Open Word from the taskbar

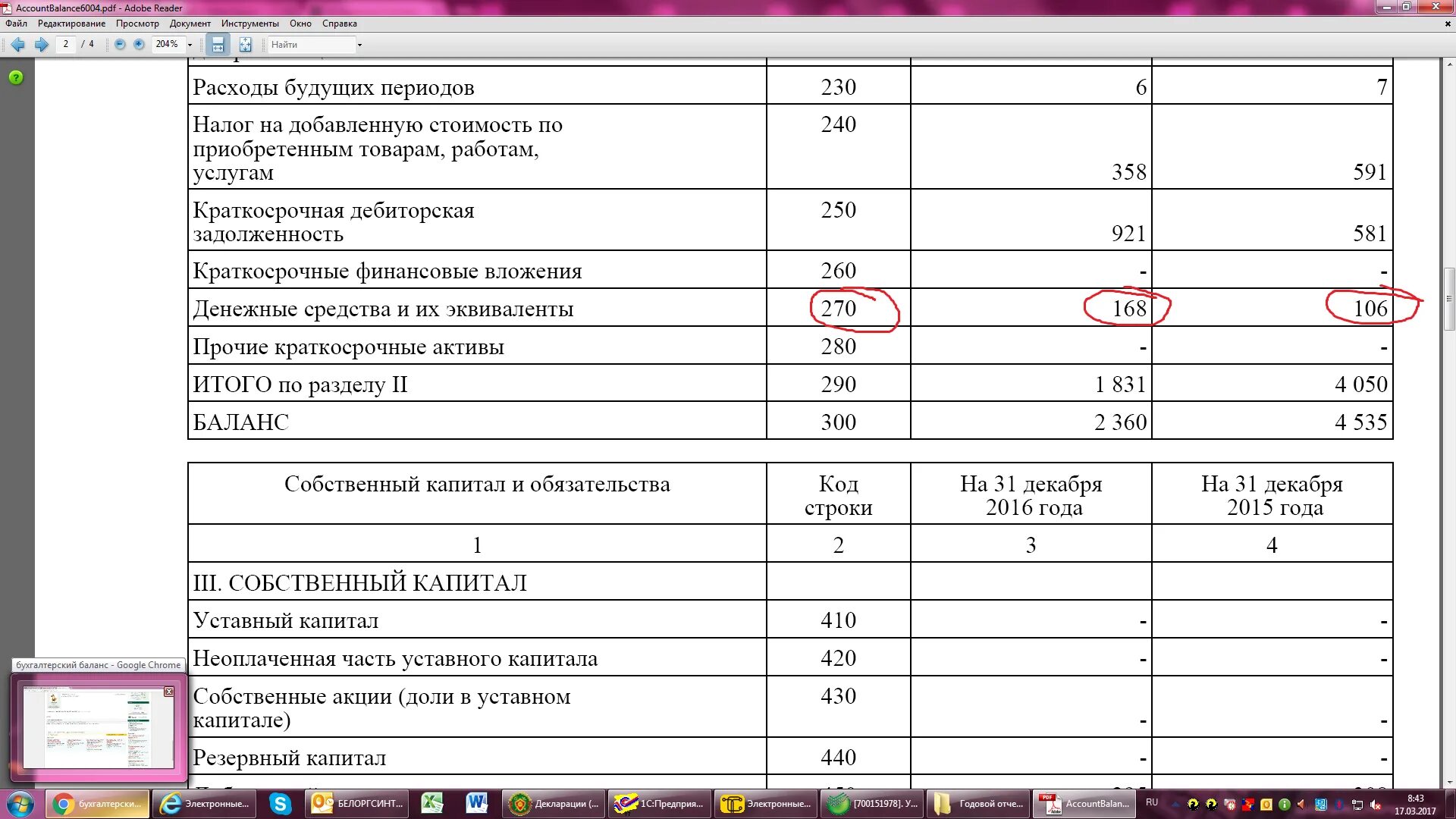tap(477, 804)
